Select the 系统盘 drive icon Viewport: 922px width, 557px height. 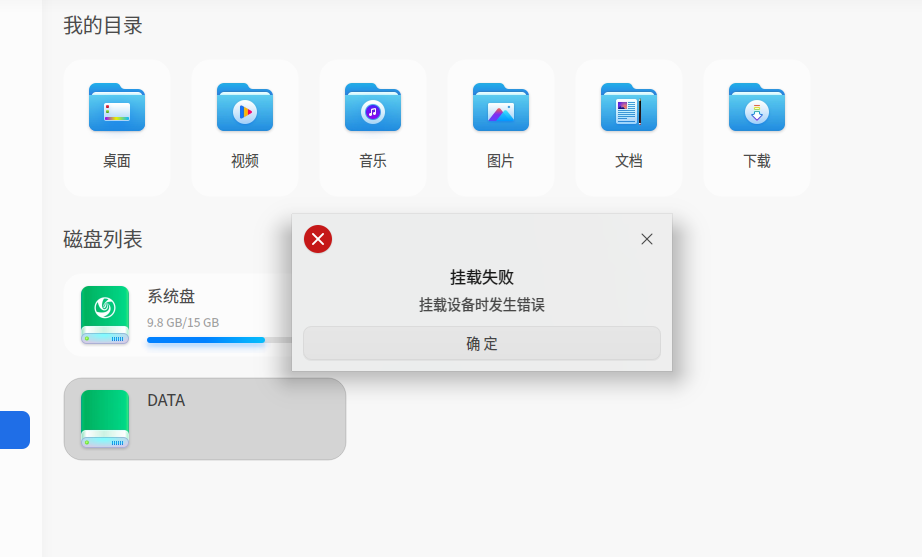105,315
